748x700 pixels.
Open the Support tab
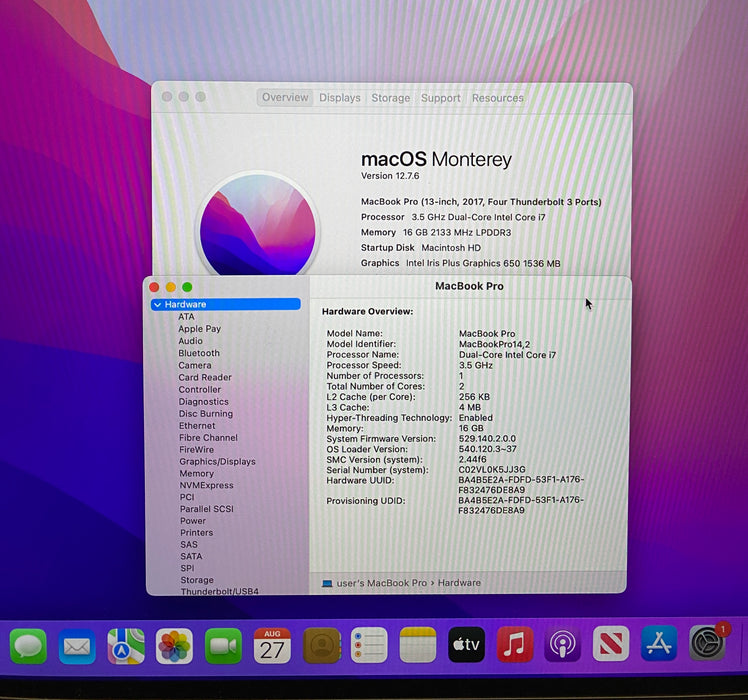(x=440, y=98)
